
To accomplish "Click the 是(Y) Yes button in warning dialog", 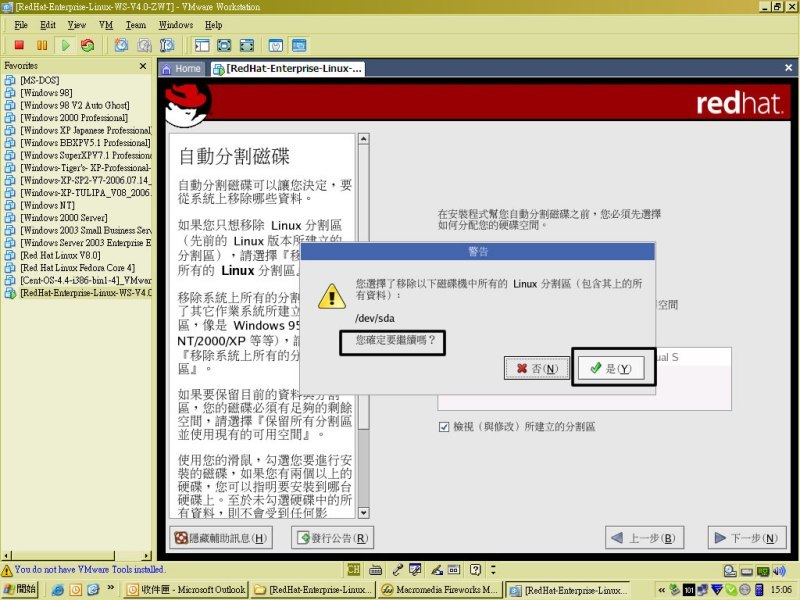I will pos(611,368).
